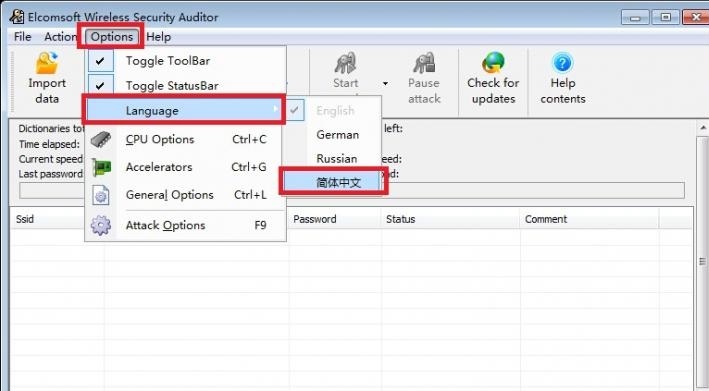
Task: Open Attack Options from the menu
Action: 185,225
